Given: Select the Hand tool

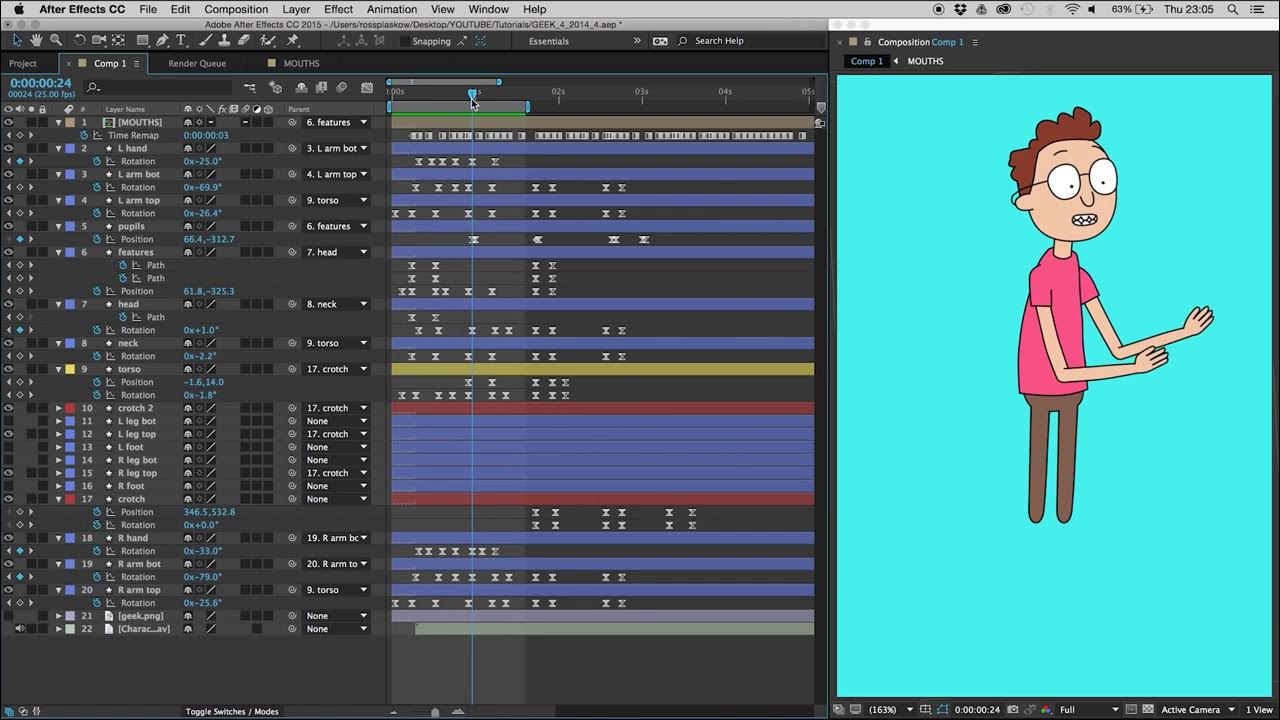Looking at the screenshot, I should [36, 41].
